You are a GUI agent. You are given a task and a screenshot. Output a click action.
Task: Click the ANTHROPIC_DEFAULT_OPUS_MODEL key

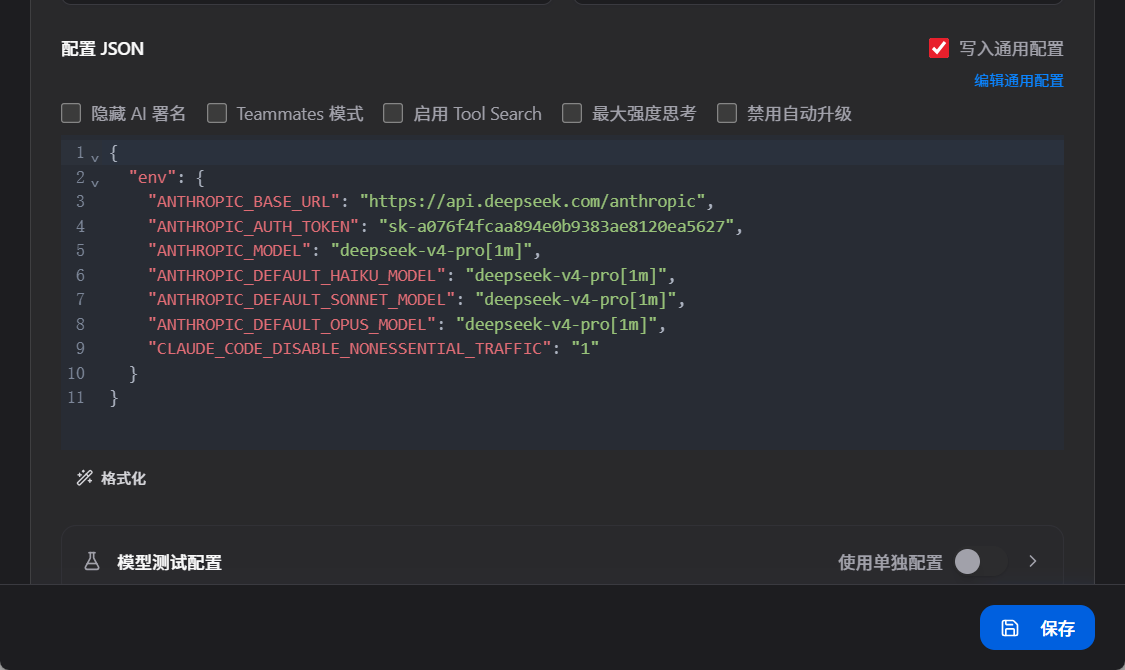click(291, 325)
